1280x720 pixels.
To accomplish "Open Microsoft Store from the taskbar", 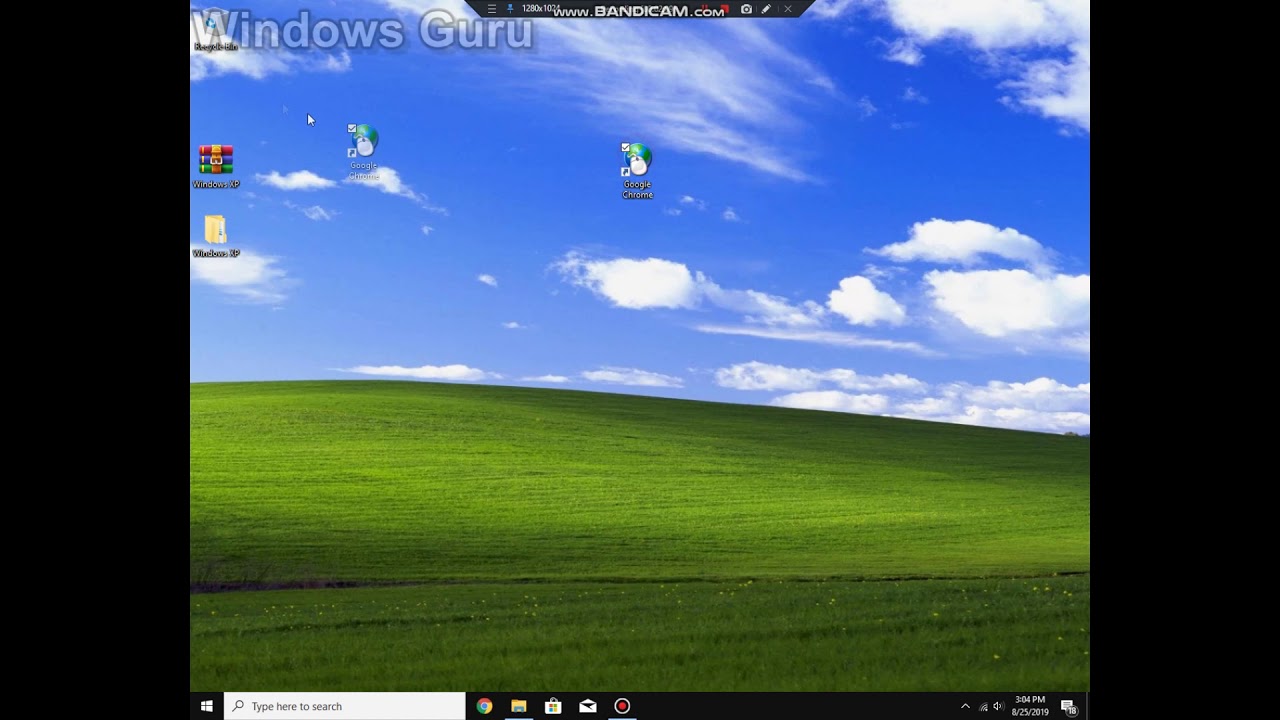I will pos(553,706).
